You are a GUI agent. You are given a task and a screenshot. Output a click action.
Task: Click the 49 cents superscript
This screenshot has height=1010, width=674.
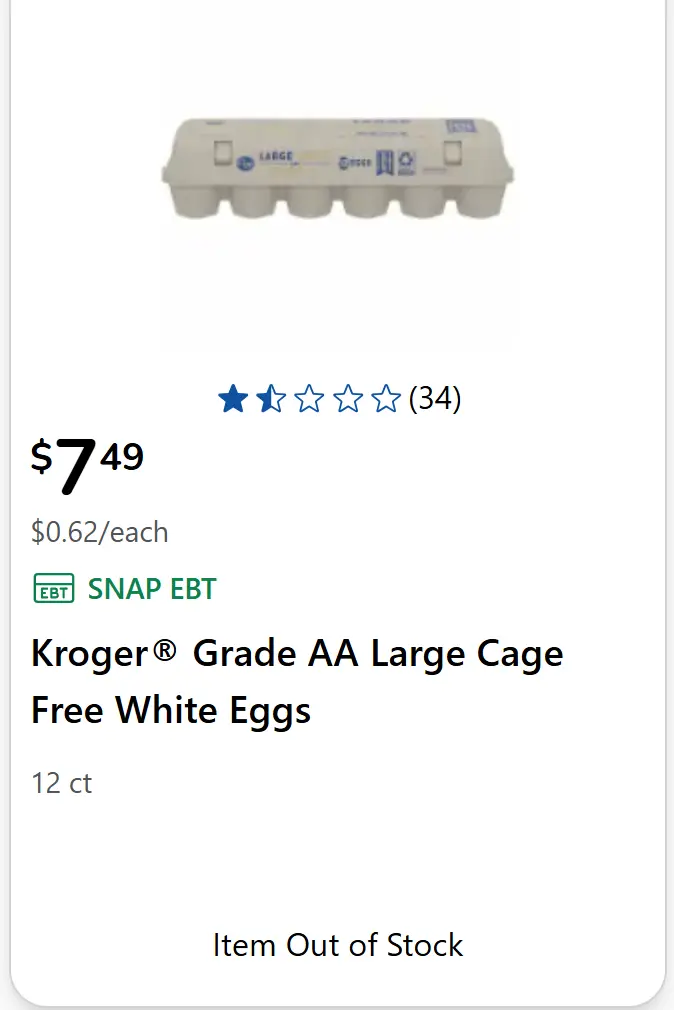[x=122, y=457]
